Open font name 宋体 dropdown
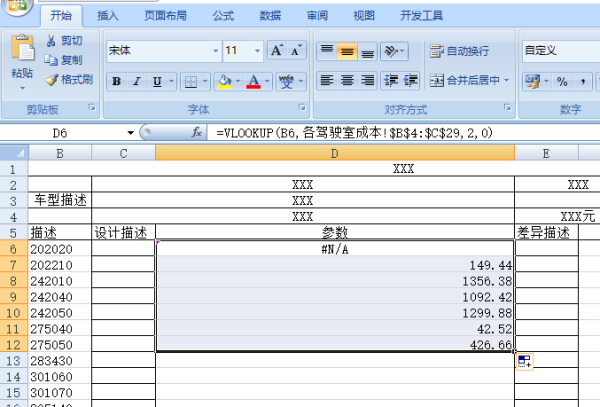 coord(215,50)
